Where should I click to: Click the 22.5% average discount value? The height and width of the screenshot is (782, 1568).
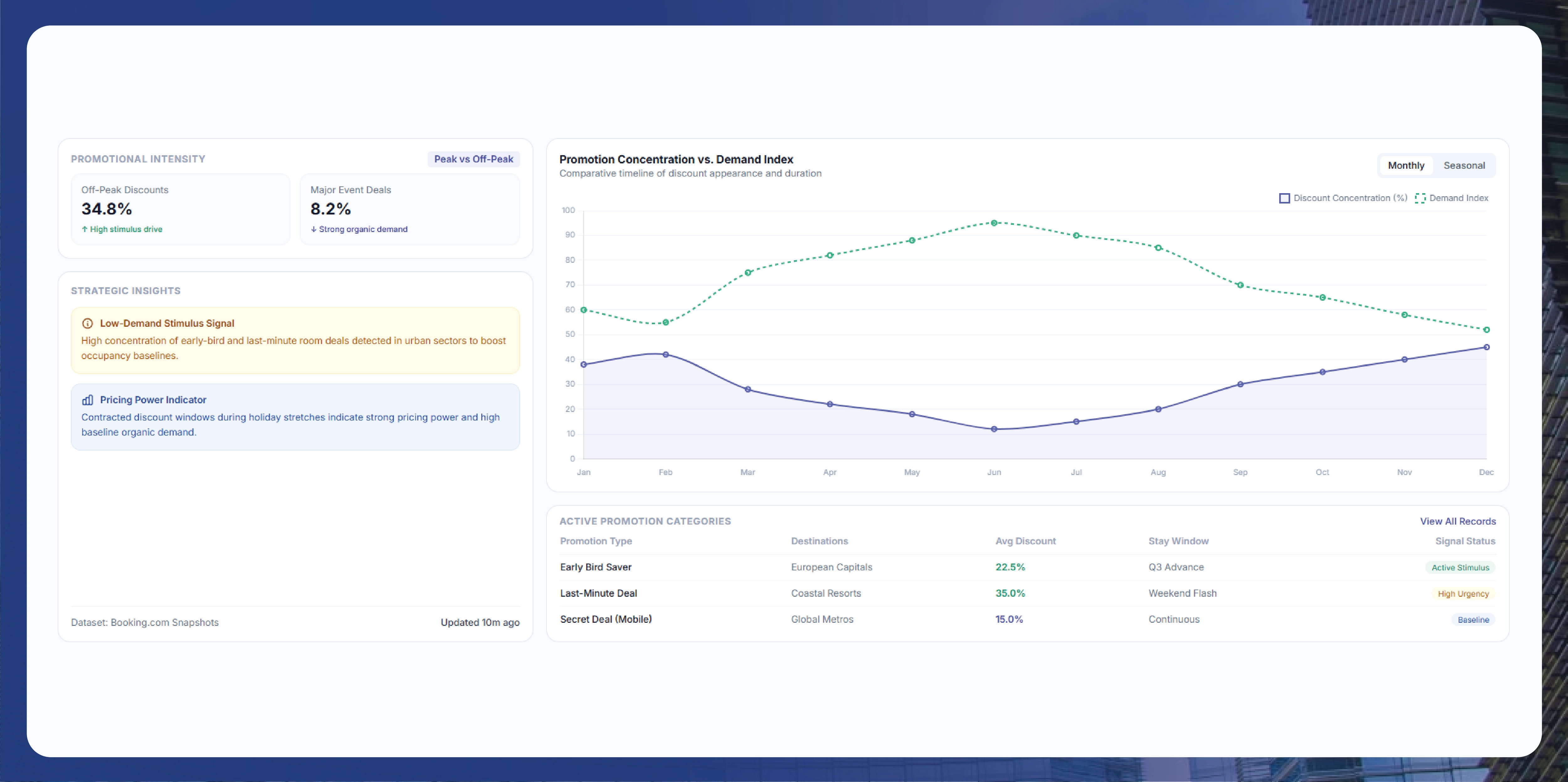[x=1011, y=567]
